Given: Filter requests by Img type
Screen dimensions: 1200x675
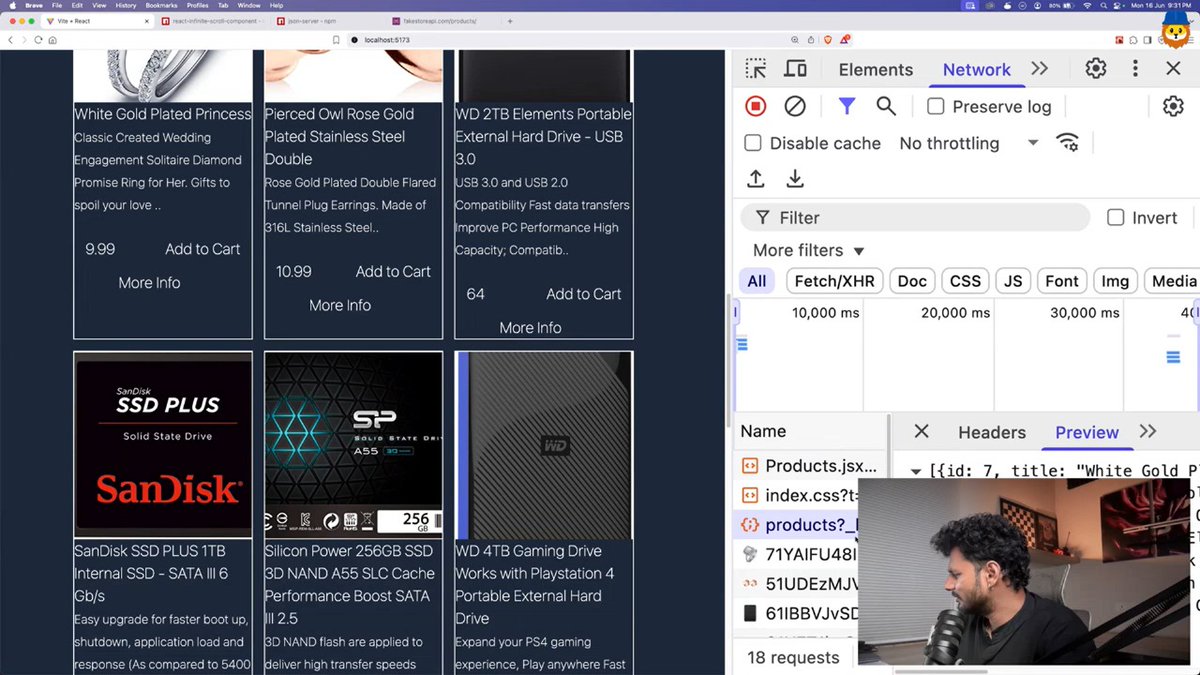Looking at the screenshot, I should point(1115,281).
